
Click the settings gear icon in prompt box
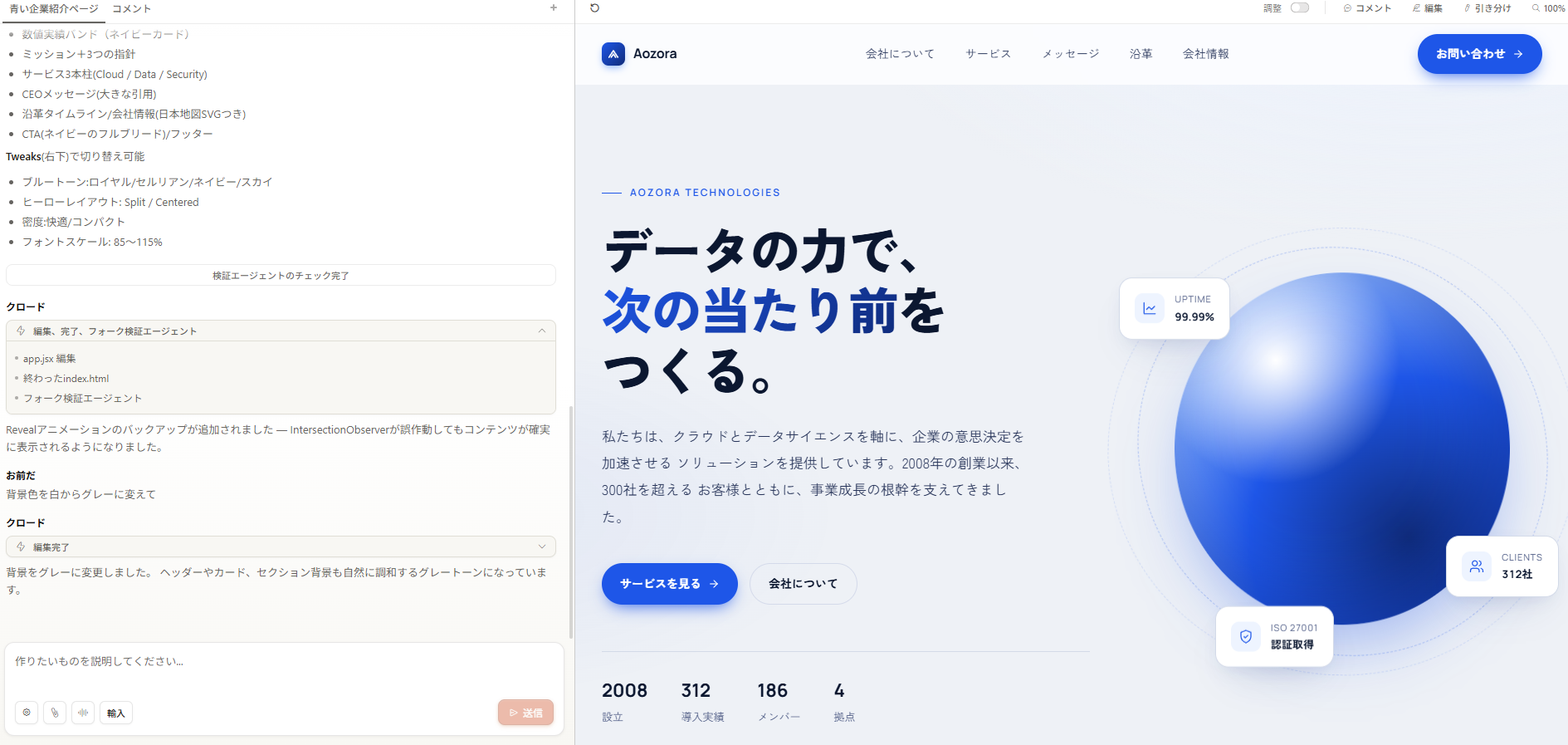click(27, 713)
